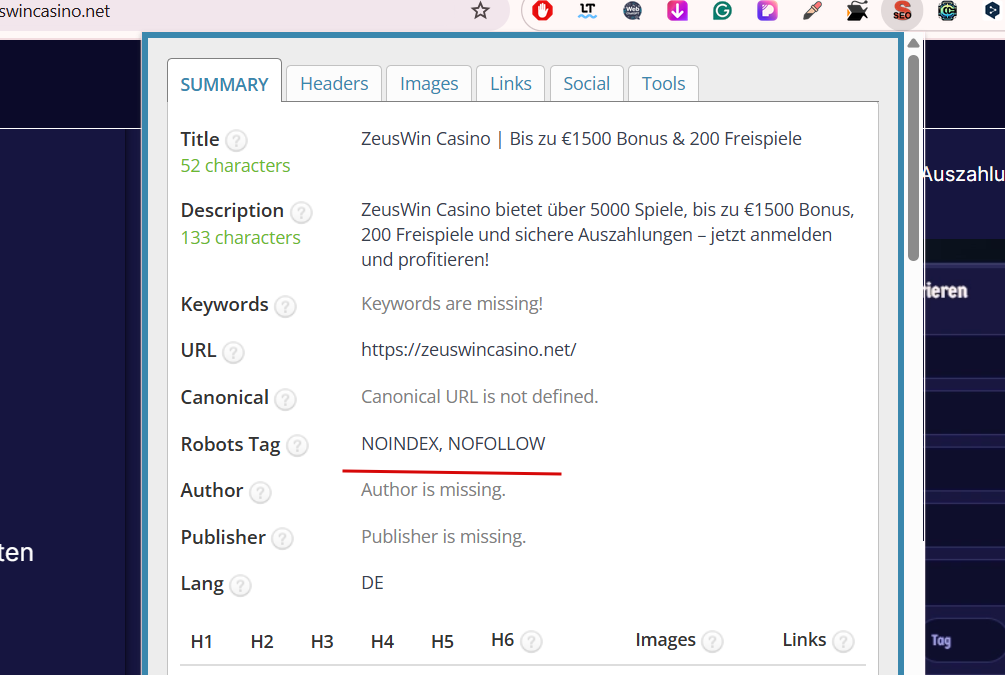Open the dark blue hexagon extension icon
Viewport: 1005px width, 675px height.
tap(992, 11)
